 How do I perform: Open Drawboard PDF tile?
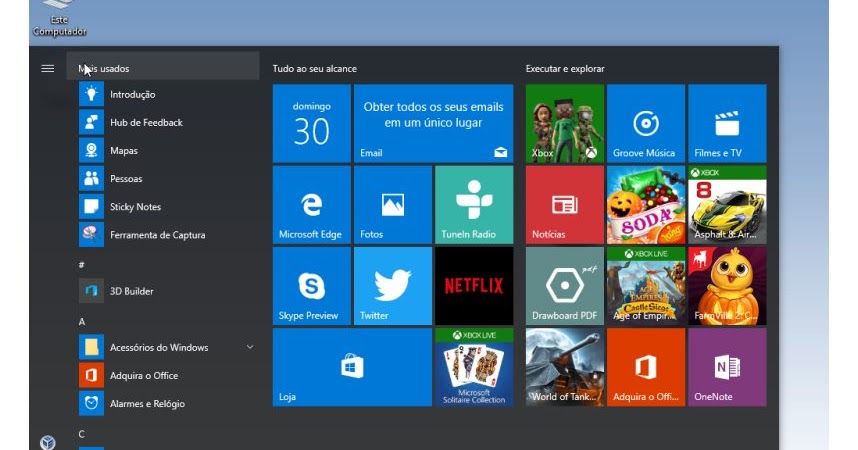point(565,286)
